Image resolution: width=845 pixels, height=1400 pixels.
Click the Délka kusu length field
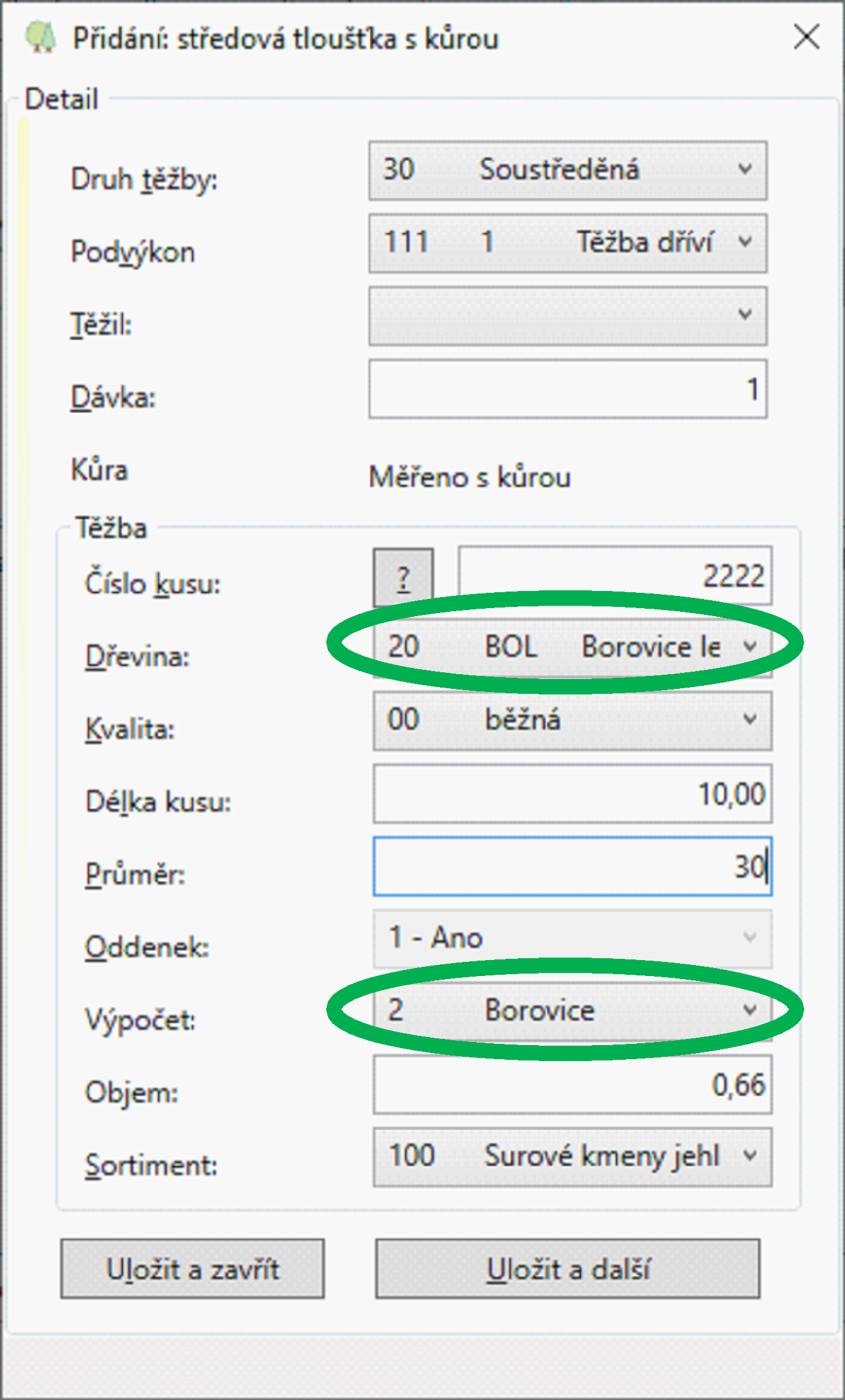571,794
